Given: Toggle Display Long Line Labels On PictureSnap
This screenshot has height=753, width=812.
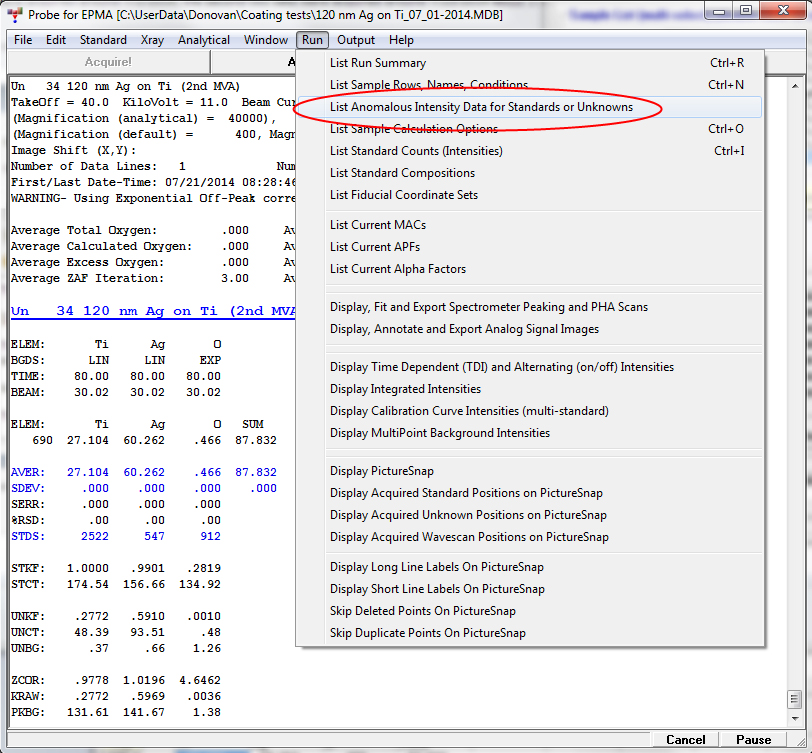Looking at the screenshot, I should coord(437,567).
